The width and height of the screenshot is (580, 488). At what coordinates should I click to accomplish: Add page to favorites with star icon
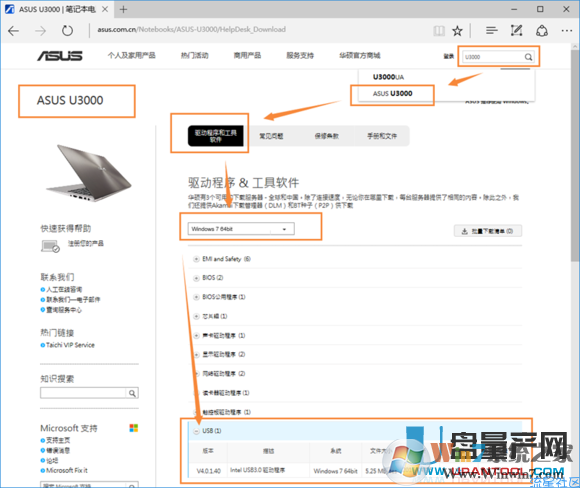tap(458, 31)
